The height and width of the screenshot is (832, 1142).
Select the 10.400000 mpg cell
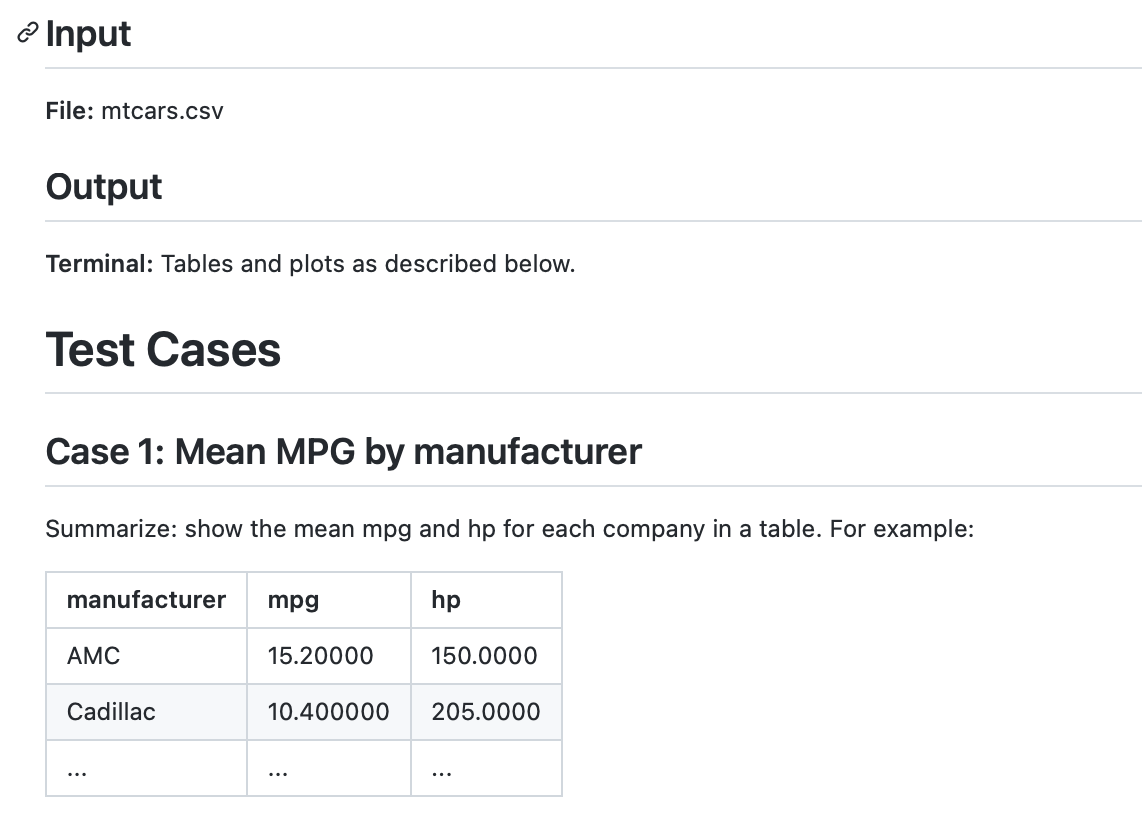click(328, 712)
